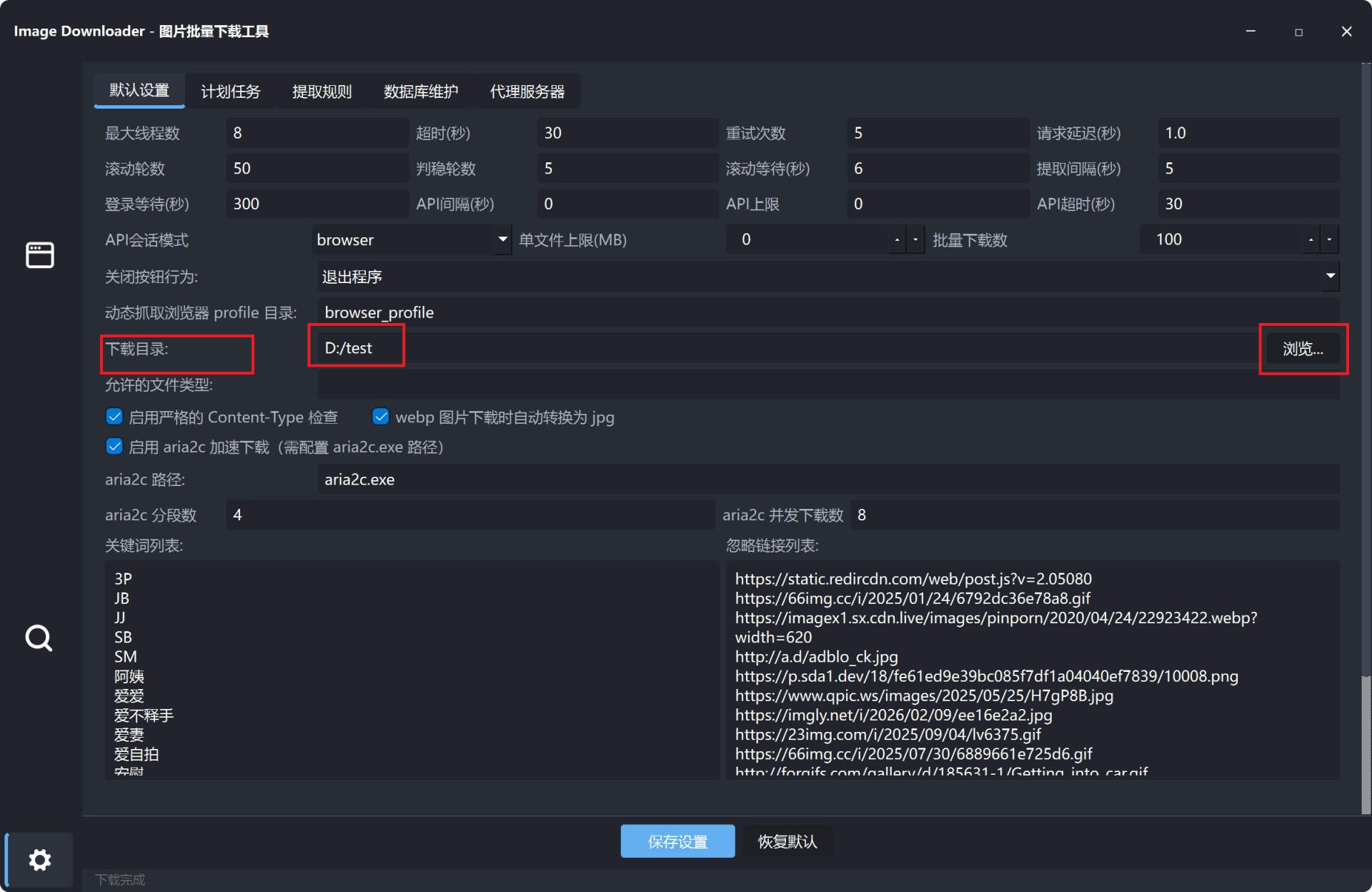Focus the 重试次数 input field
1372x892 pixels.
coord(938,133)
